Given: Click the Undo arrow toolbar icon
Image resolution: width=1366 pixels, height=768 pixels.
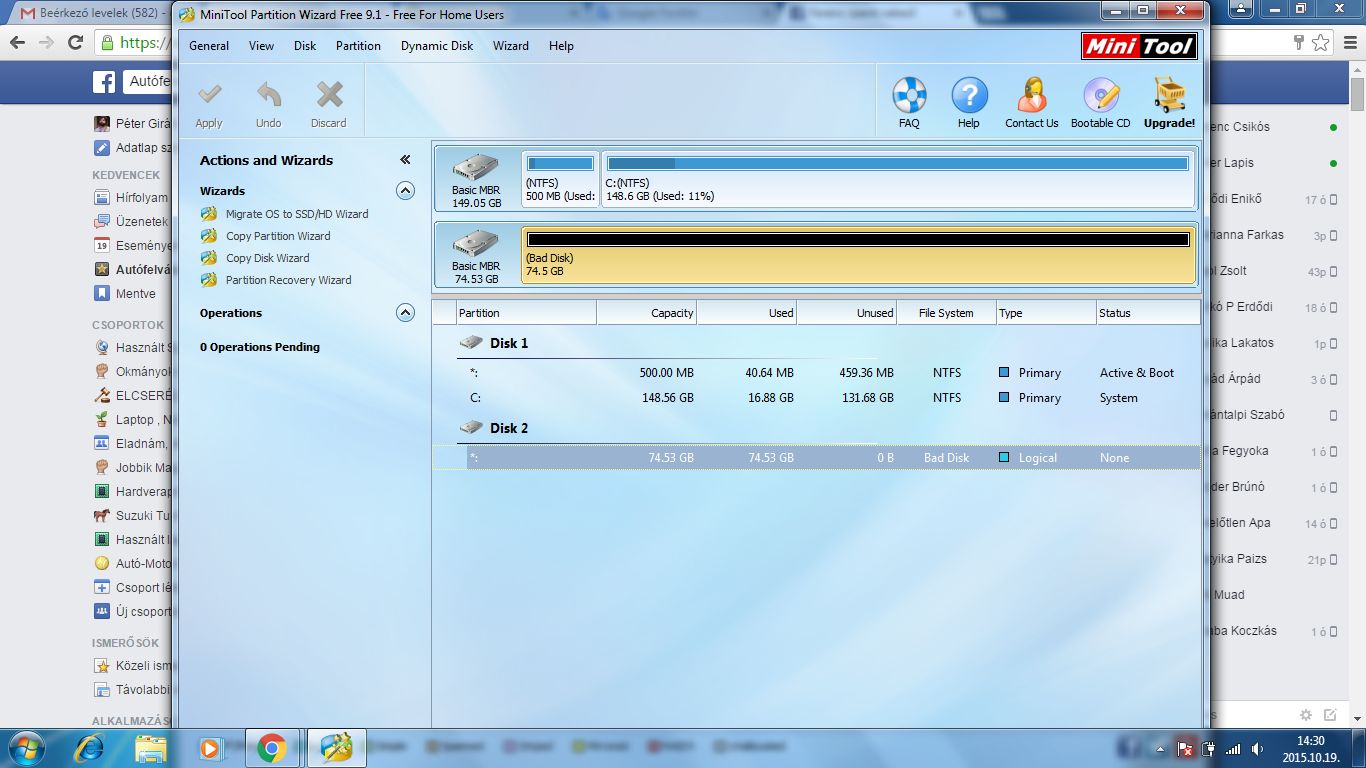Looking at the screenshot, I should point(268,95).
